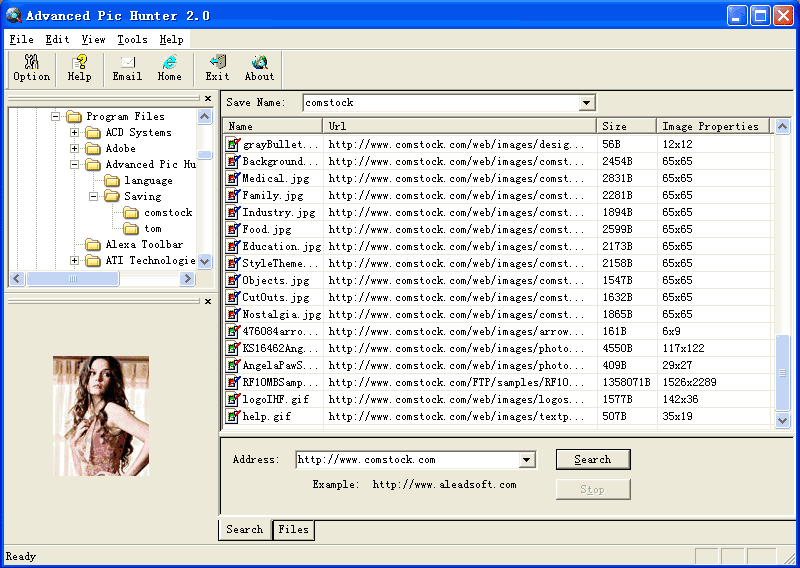800x568 pixels.
Task: Close the folder tree panel
Action: pyautogui.click(x=208, y=99)
